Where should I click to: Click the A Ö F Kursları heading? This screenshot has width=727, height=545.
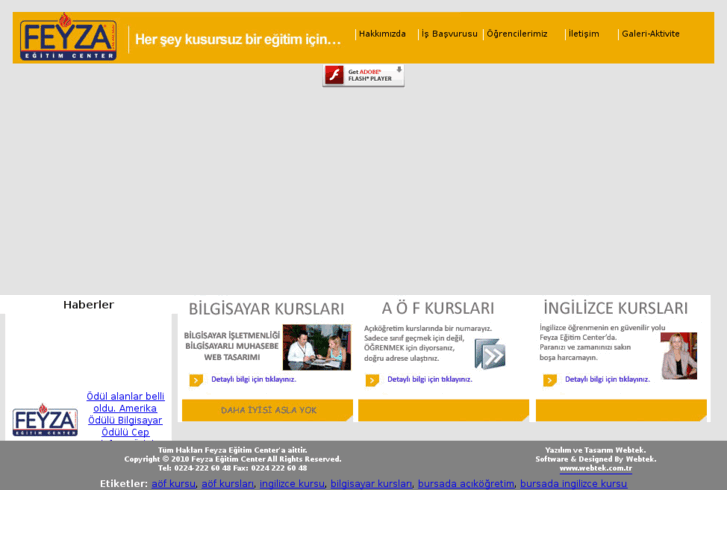coord(438,308)
